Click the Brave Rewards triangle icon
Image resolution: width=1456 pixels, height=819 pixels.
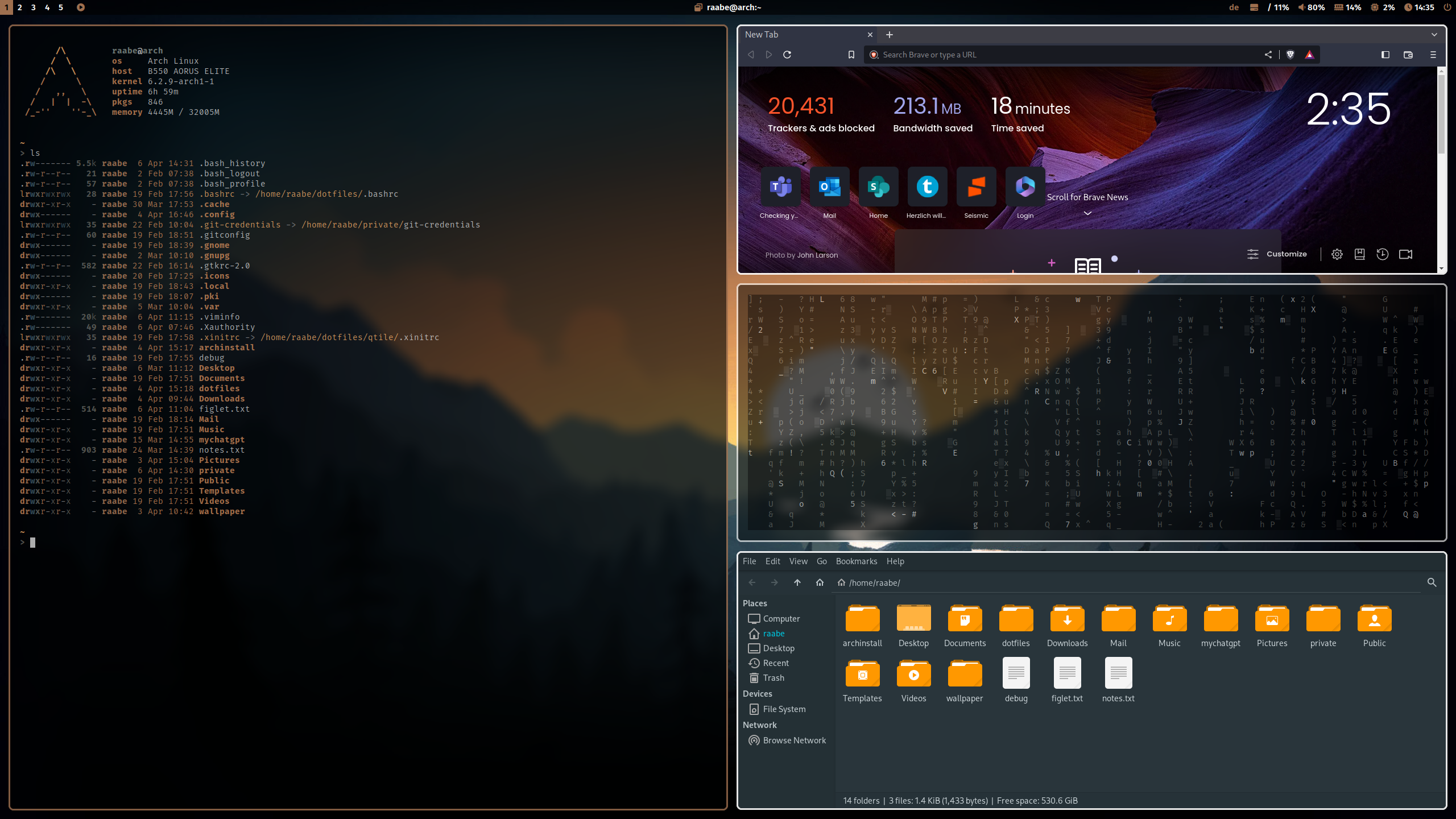(1309, 55)
